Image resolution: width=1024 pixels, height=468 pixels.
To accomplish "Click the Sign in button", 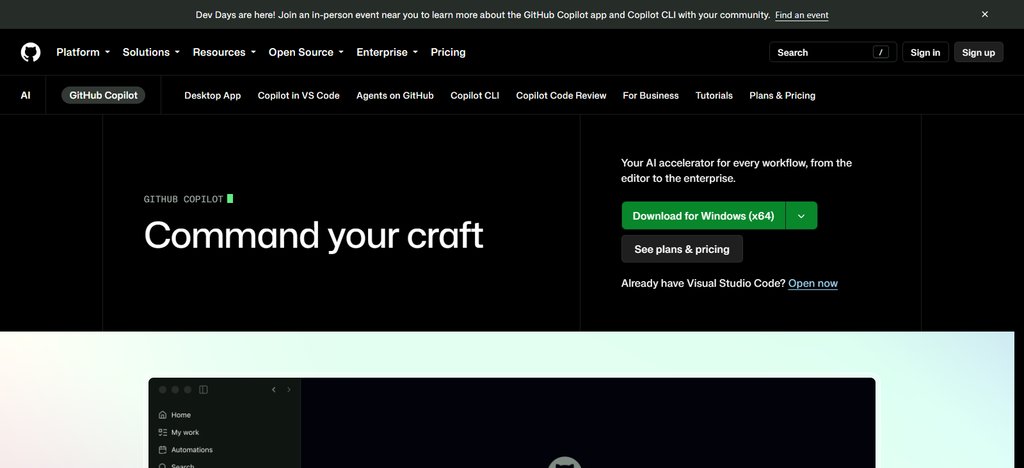I will (x=925, y=52).
